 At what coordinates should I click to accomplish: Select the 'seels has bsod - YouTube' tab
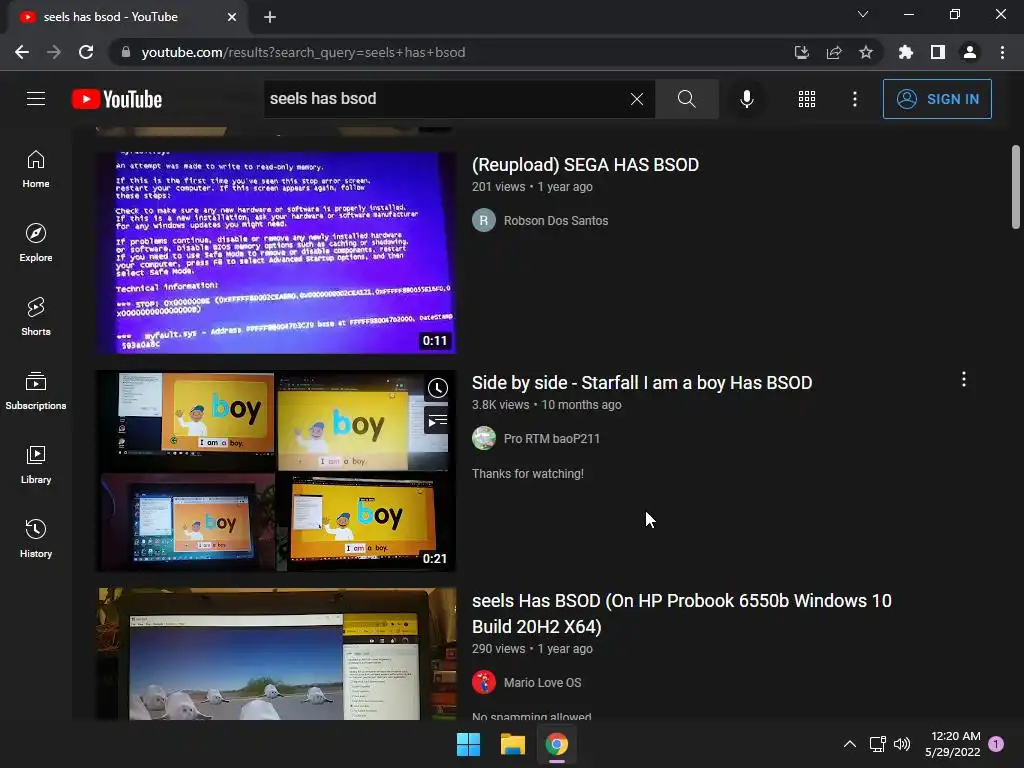(127, 17)
